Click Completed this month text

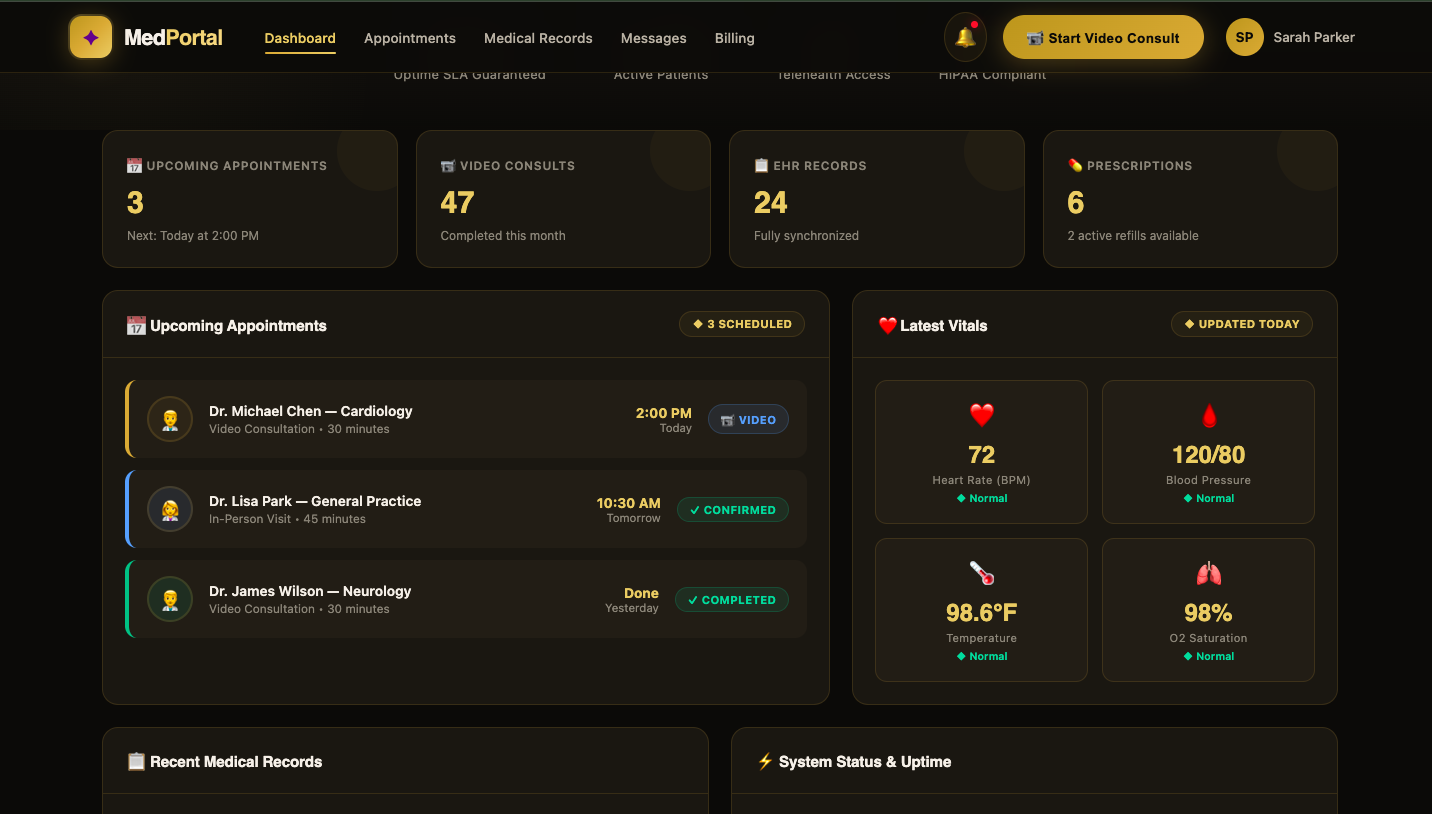pyautogui.click(x=503, y=236)
